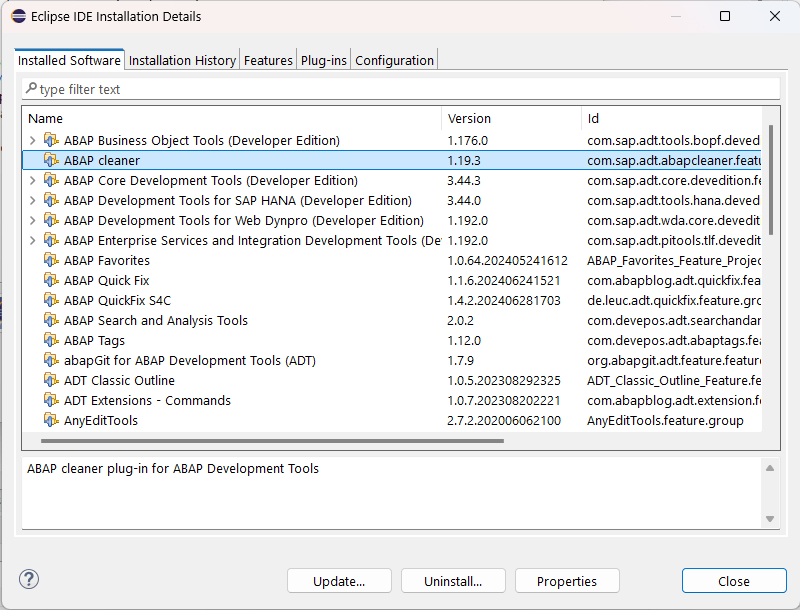Click the Update... button
This screenshot has height=610, width=800.
pos(339,581)
